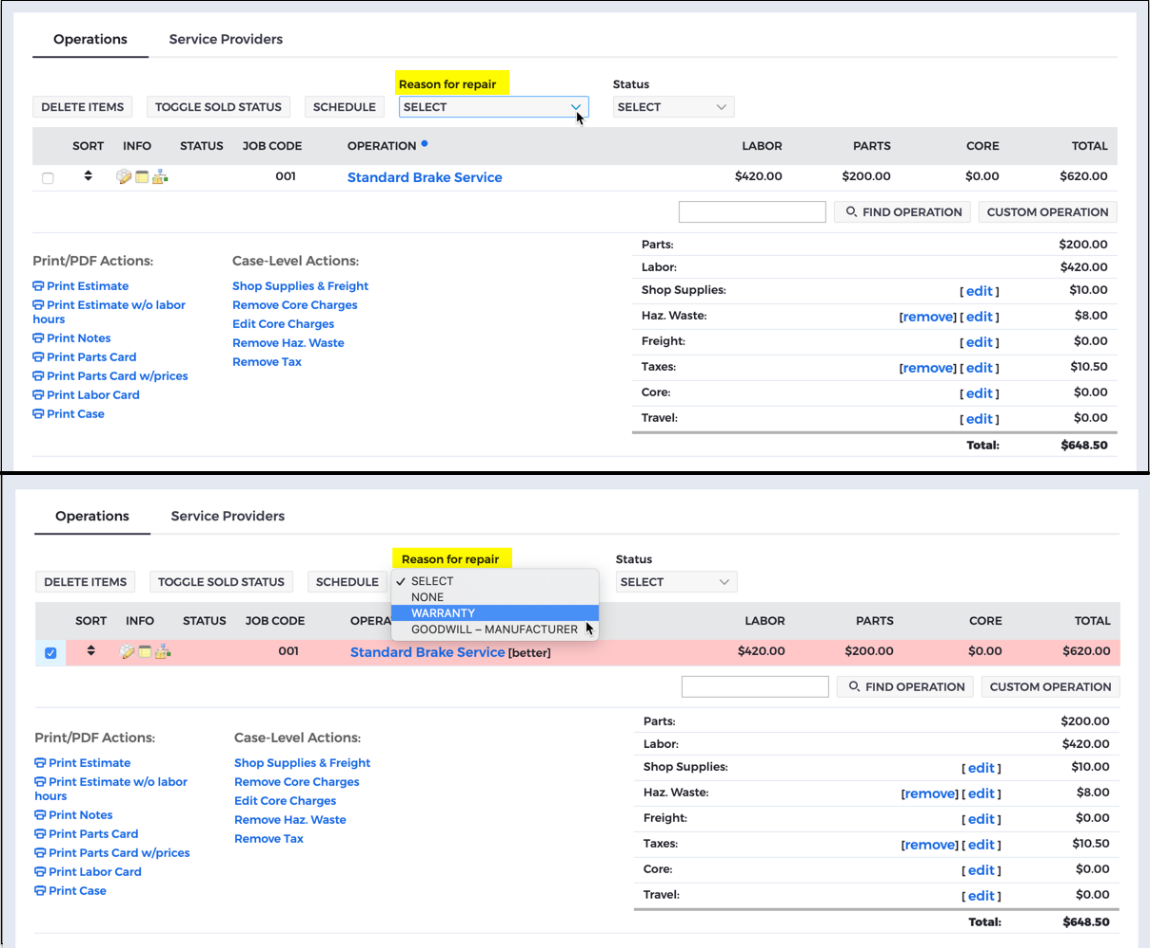
Task: Click printer icon beside Print Parts Card w/prices, upper panel
Action: click(x=38, y=376)
